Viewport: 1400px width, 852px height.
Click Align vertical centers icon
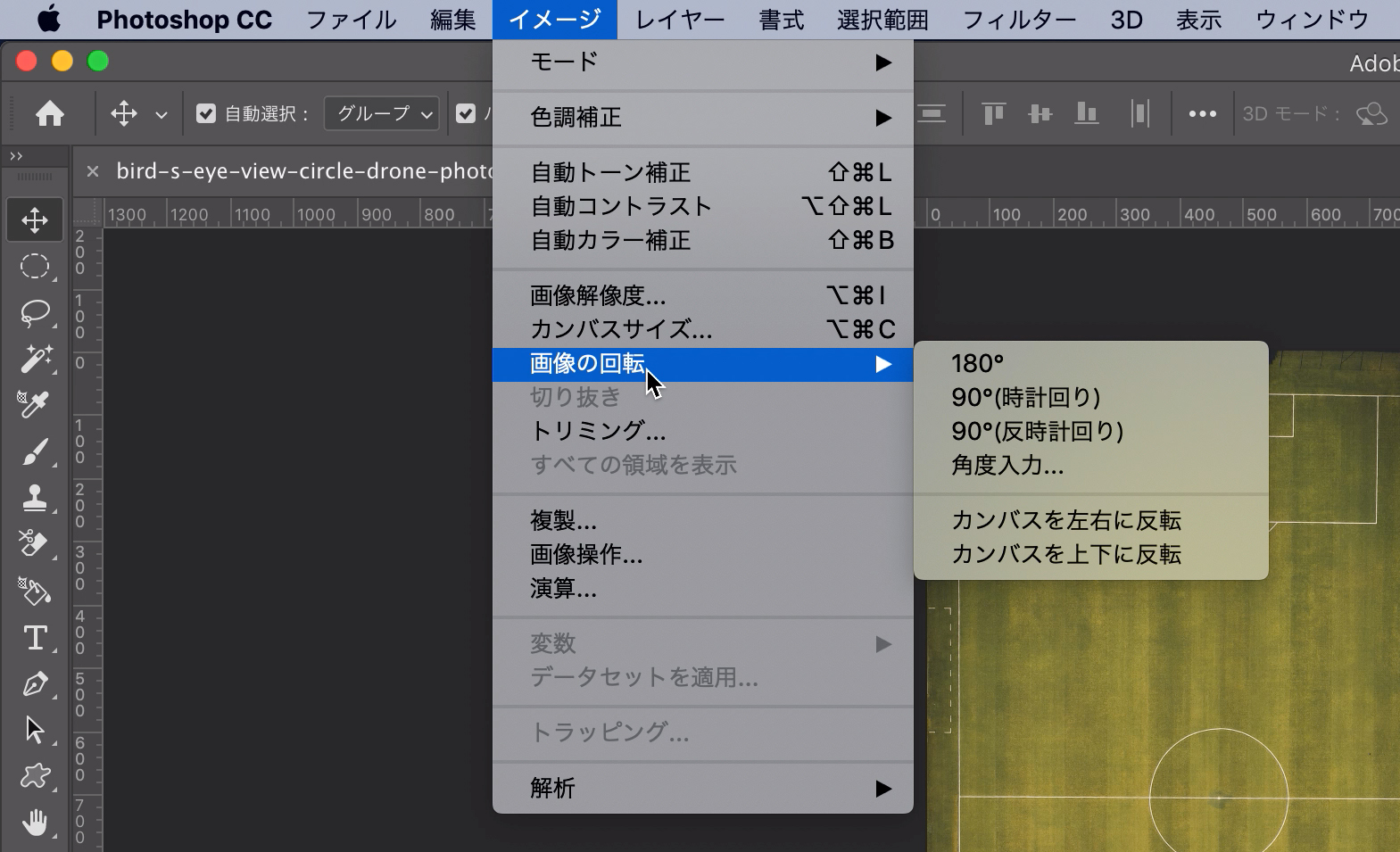(1040, 113)
